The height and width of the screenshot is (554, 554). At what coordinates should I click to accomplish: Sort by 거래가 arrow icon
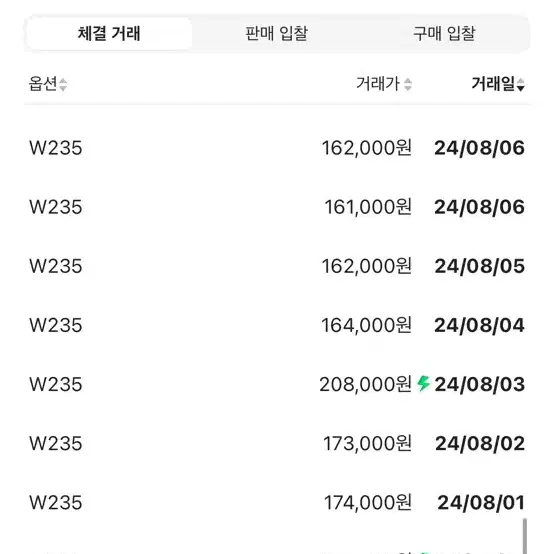pos(408,84)
